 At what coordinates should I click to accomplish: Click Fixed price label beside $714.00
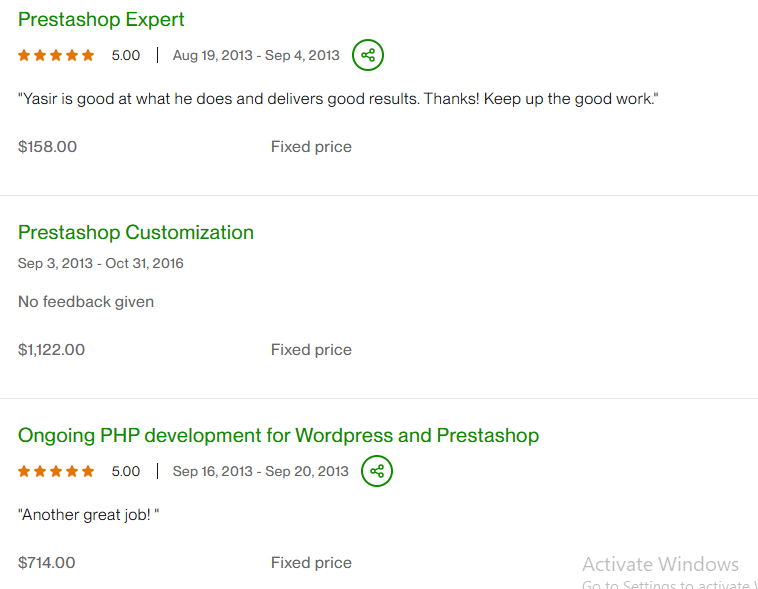tap(311, 563)
